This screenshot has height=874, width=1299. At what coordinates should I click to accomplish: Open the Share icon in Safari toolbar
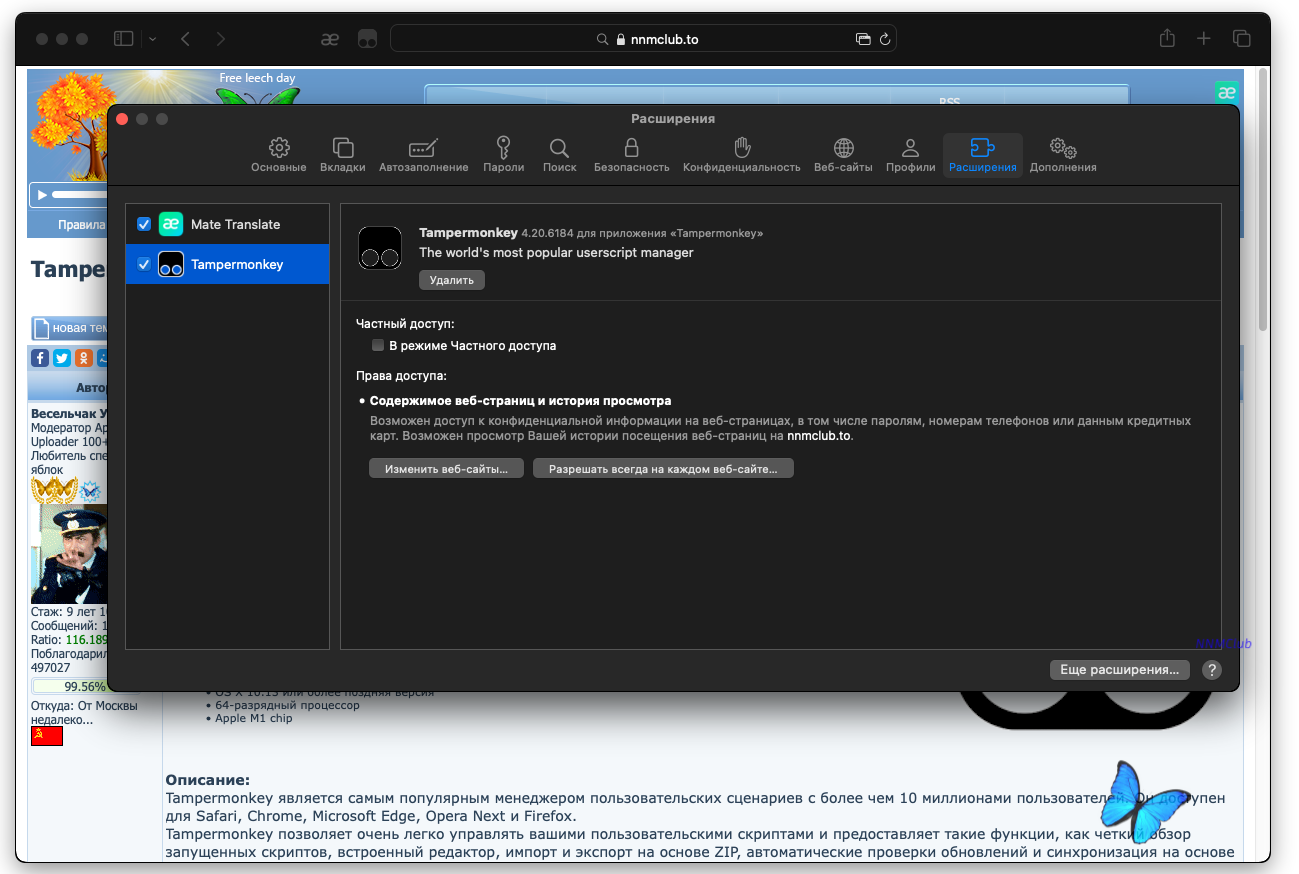tap(1167, 38)
